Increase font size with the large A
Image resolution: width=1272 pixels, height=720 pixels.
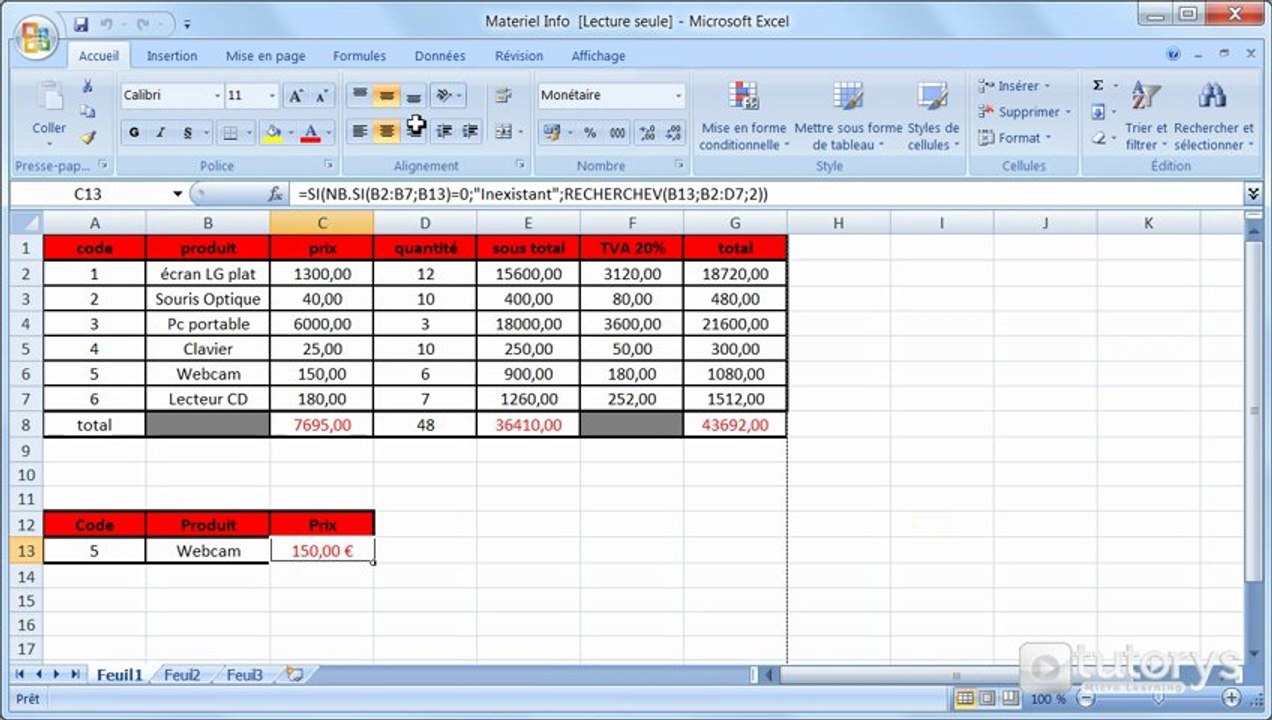[295, 96]
